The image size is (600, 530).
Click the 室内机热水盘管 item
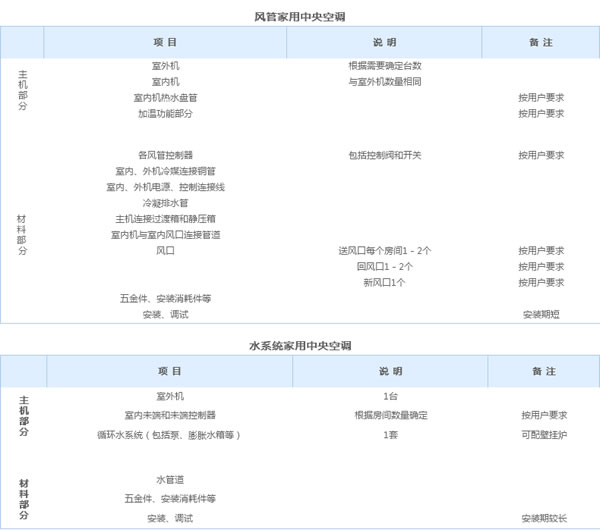point(165,98)
